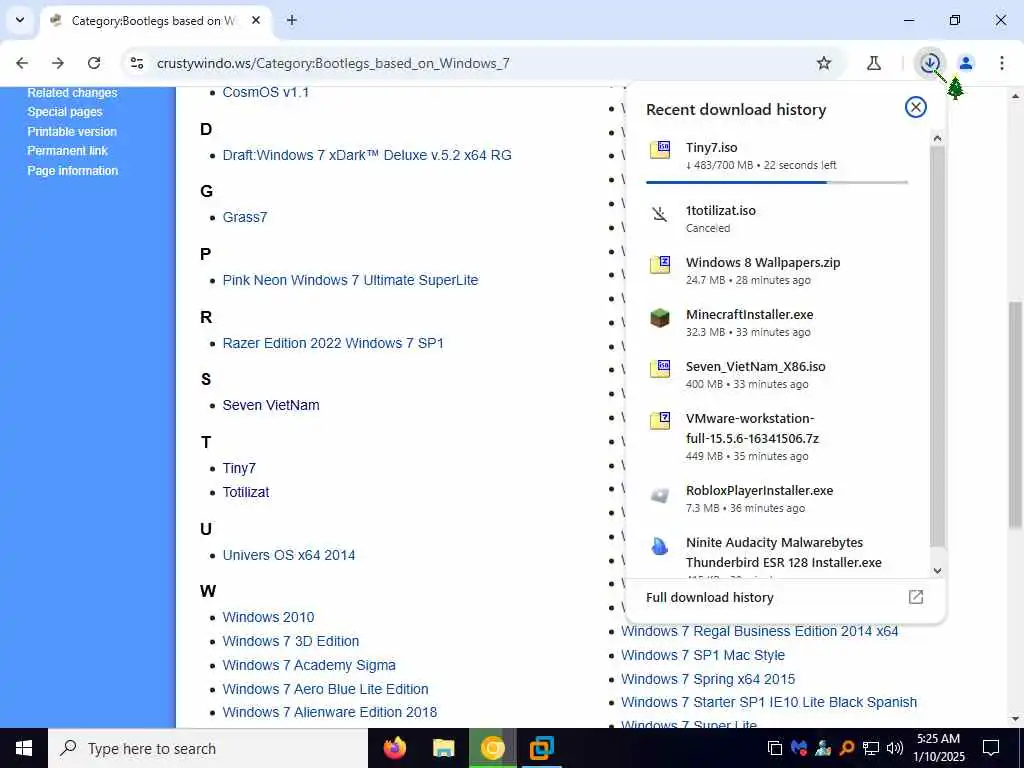Image resolution: width=1024 pixels, height=768 pixels.
Task: Open the tab search dropdown arrow
Action: 20,20
